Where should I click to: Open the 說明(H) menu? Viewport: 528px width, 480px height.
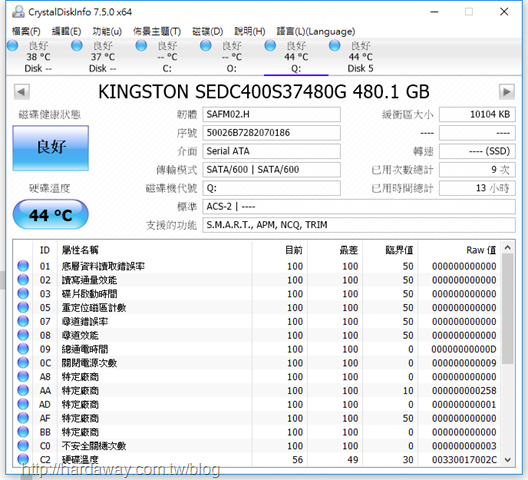pyautogui.click(x=250, y=32)
